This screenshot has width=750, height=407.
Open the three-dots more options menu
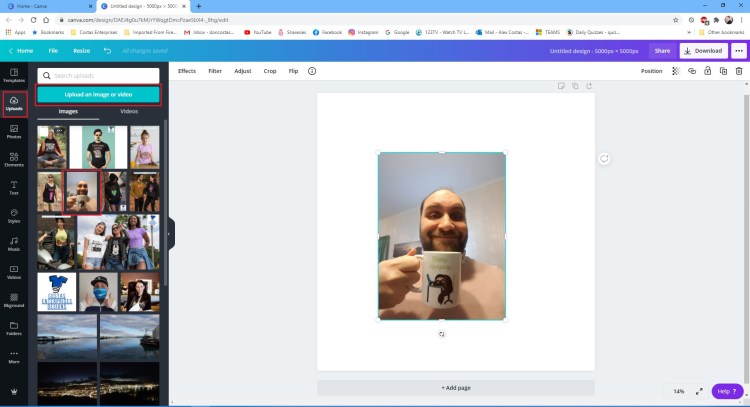tap(739, 50)
